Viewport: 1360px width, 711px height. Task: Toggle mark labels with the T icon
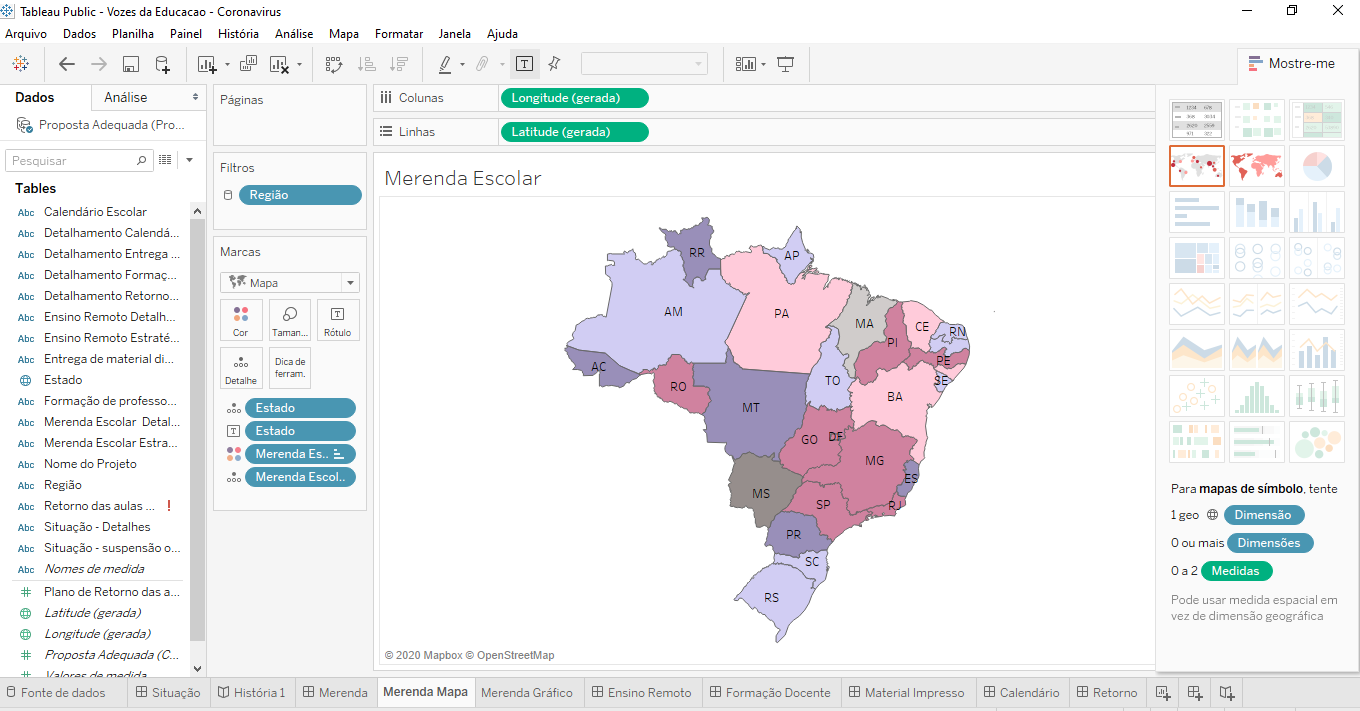coord(524,63)
